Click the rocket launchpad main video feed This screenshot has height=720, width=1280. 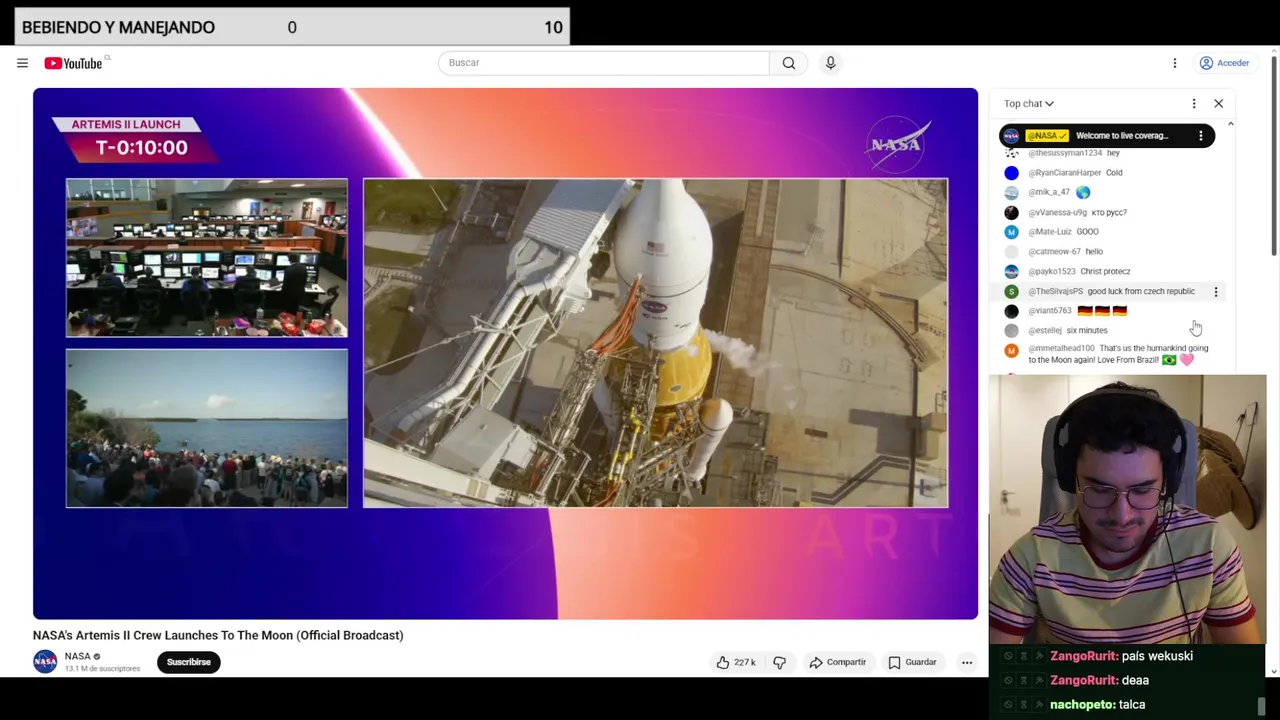tap(655, 343)
